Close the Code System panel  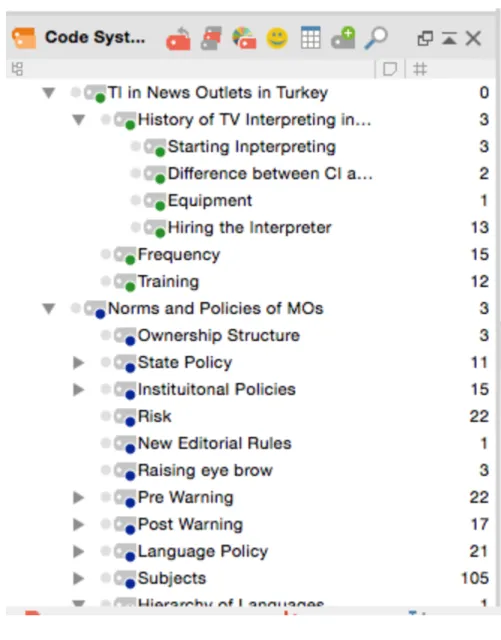click(473, 39)
